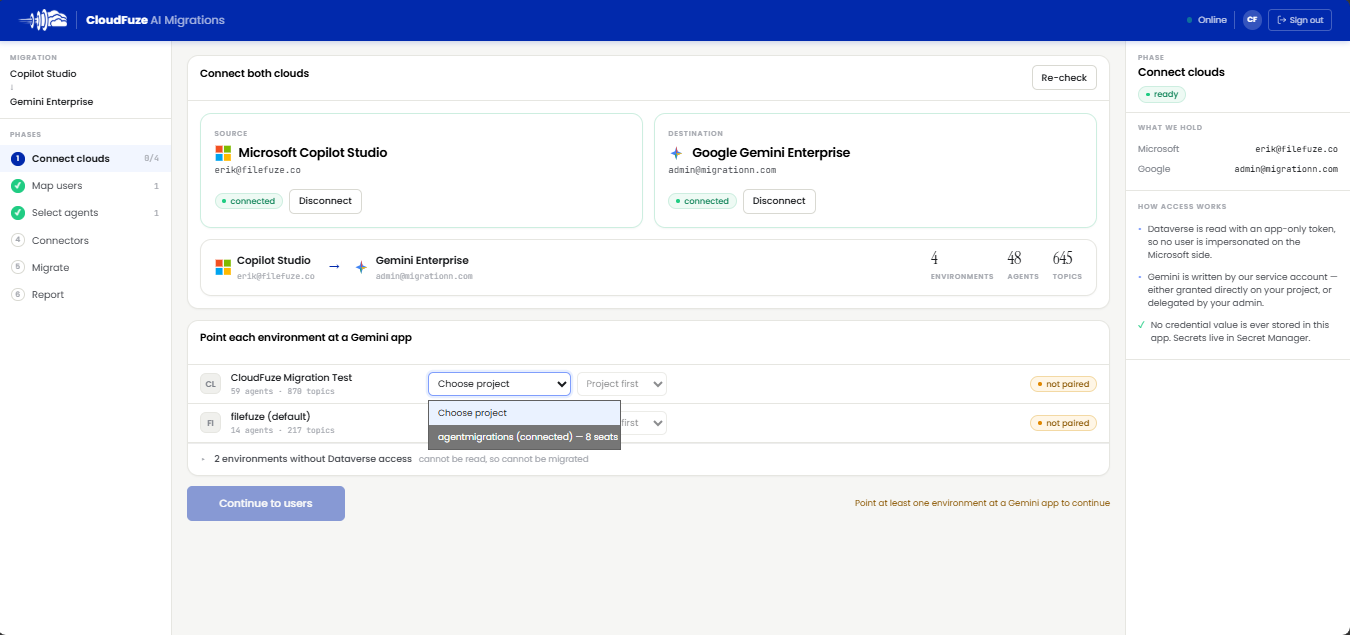Click the CloudFuze AI Migrations title
1350x635 pixels.
coord(155,20)
